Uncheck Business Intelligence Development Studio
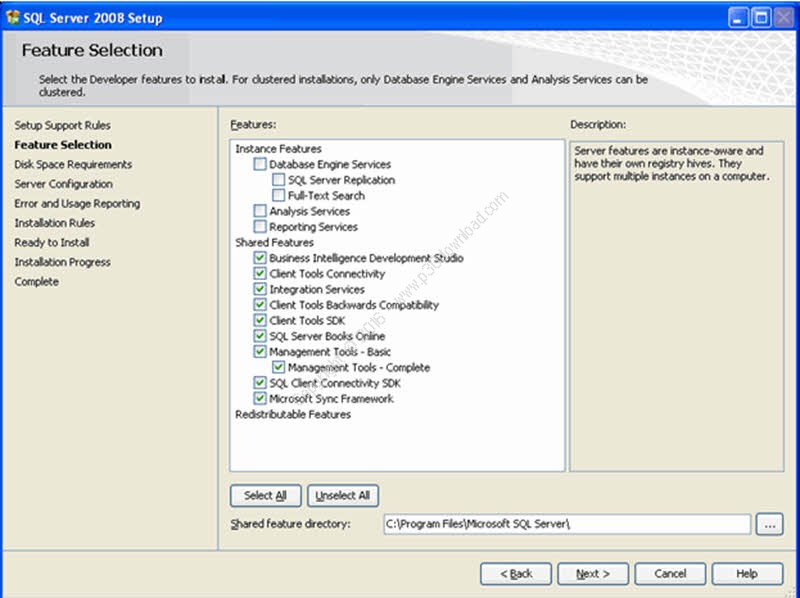 (x=260, y=258)
